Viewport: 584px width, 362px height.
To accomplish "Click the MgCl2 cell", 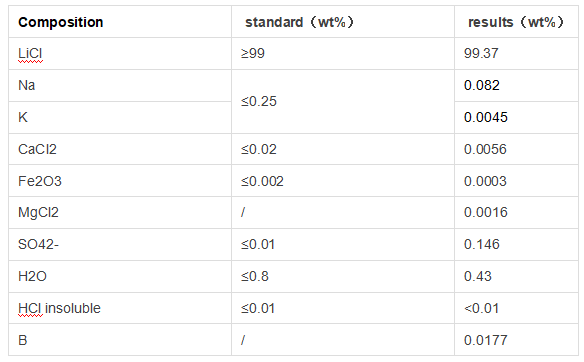I will [x=120, y=213].
